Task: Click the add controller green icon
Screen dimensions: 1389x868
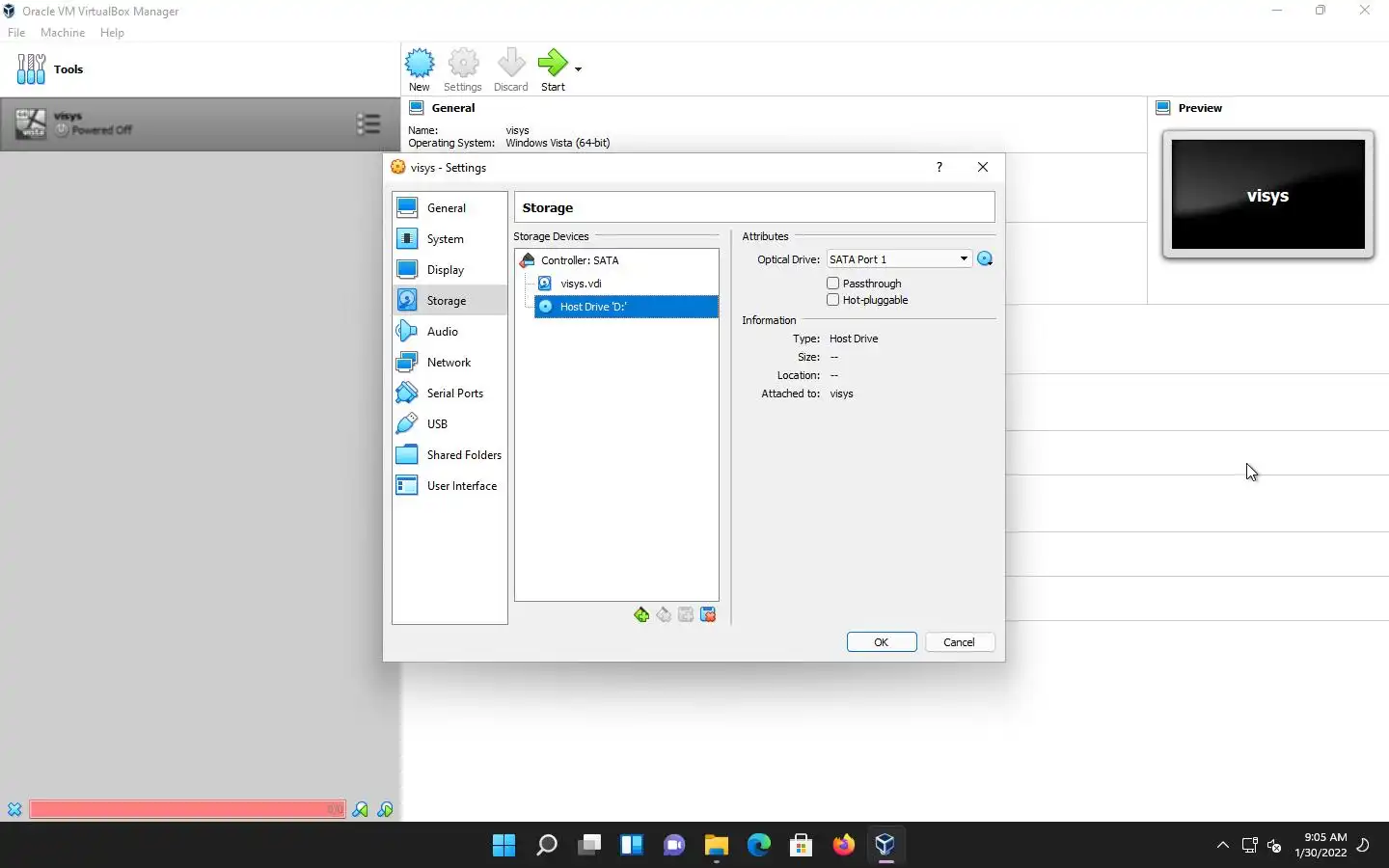Action: tap(641, 615)
